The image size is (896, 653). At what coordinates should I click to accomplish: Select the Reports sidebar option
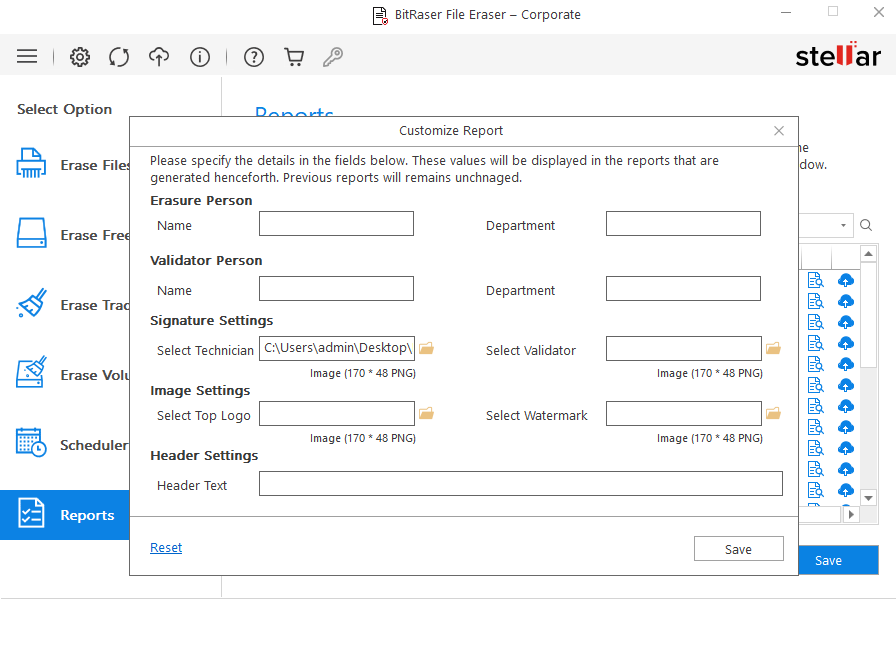pos(65,515)
